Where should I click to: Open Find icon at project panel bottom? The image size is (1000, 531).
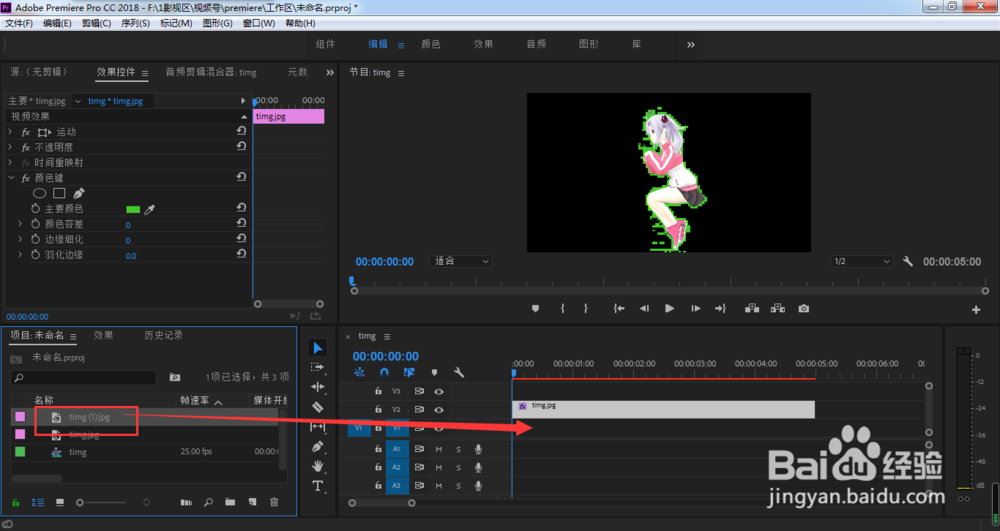click(x=209, y=502)
